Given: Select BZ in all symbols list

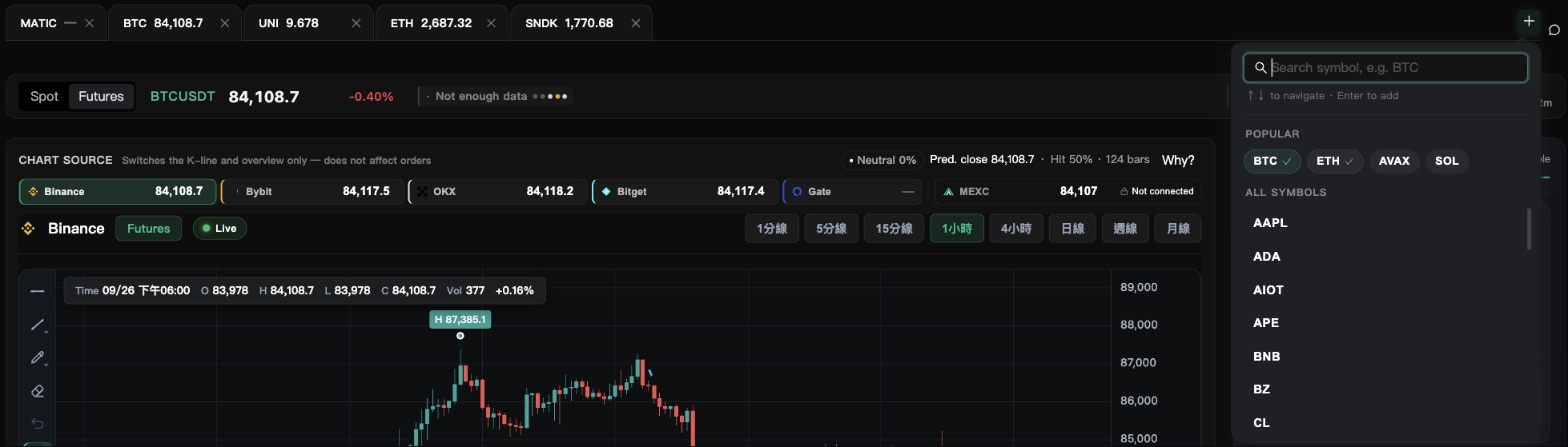Looking at the screenshot, I should pos(1385,390).
